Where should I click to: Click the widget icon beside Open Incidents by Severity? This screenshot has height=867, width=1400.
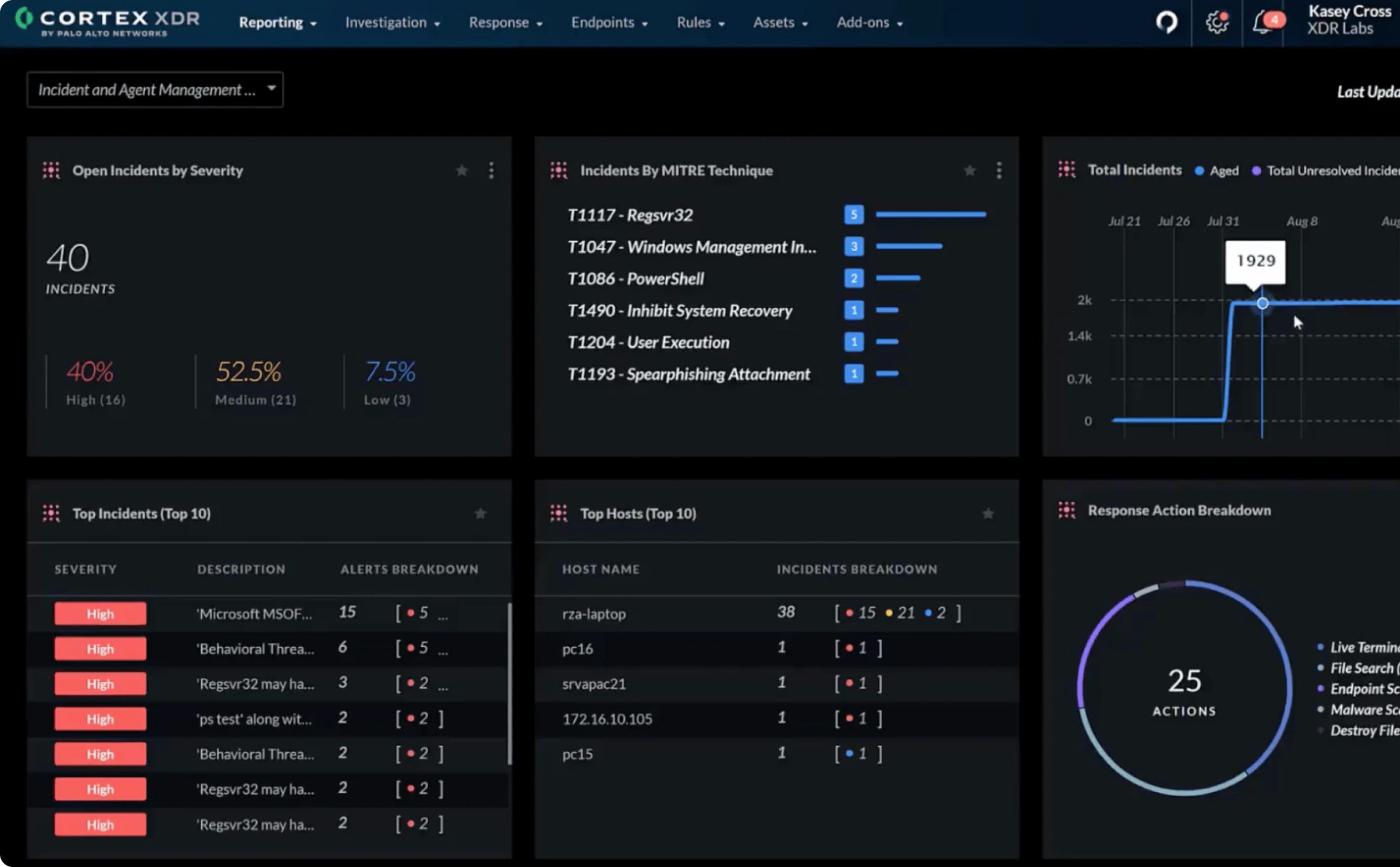51,170
